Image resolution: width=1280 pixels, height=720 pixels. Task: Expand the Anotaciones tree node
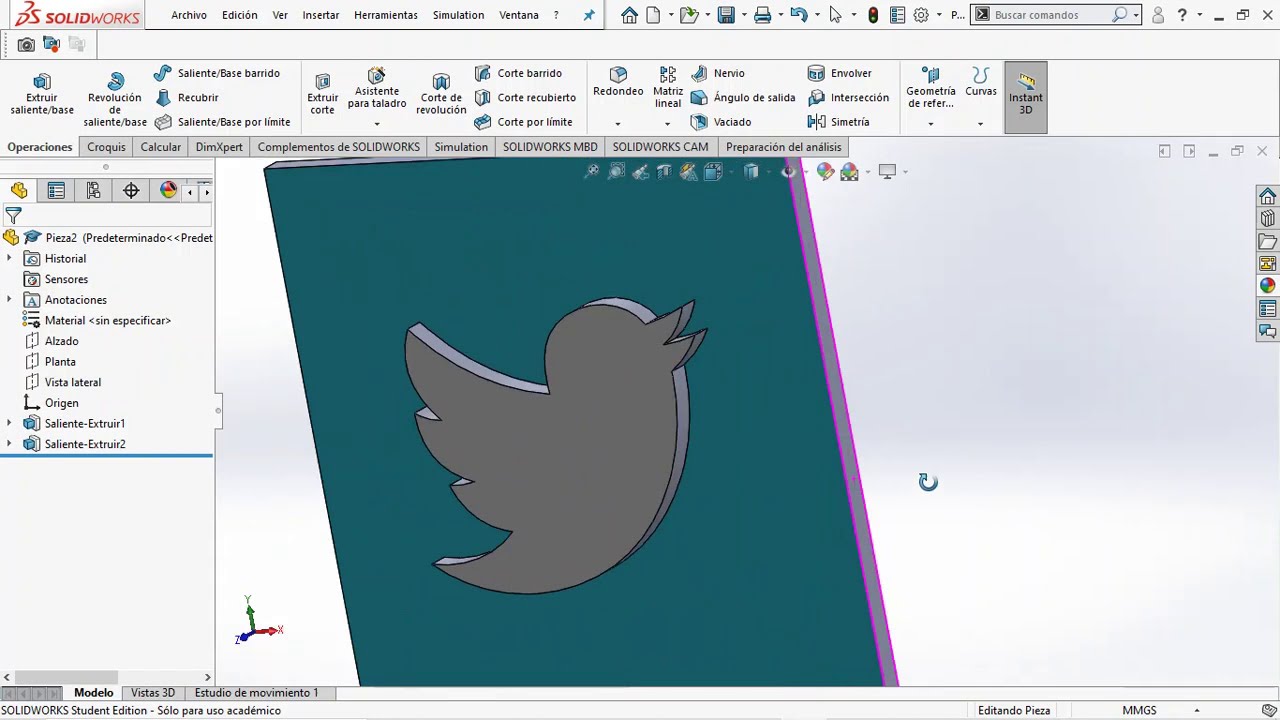[9, 300]
